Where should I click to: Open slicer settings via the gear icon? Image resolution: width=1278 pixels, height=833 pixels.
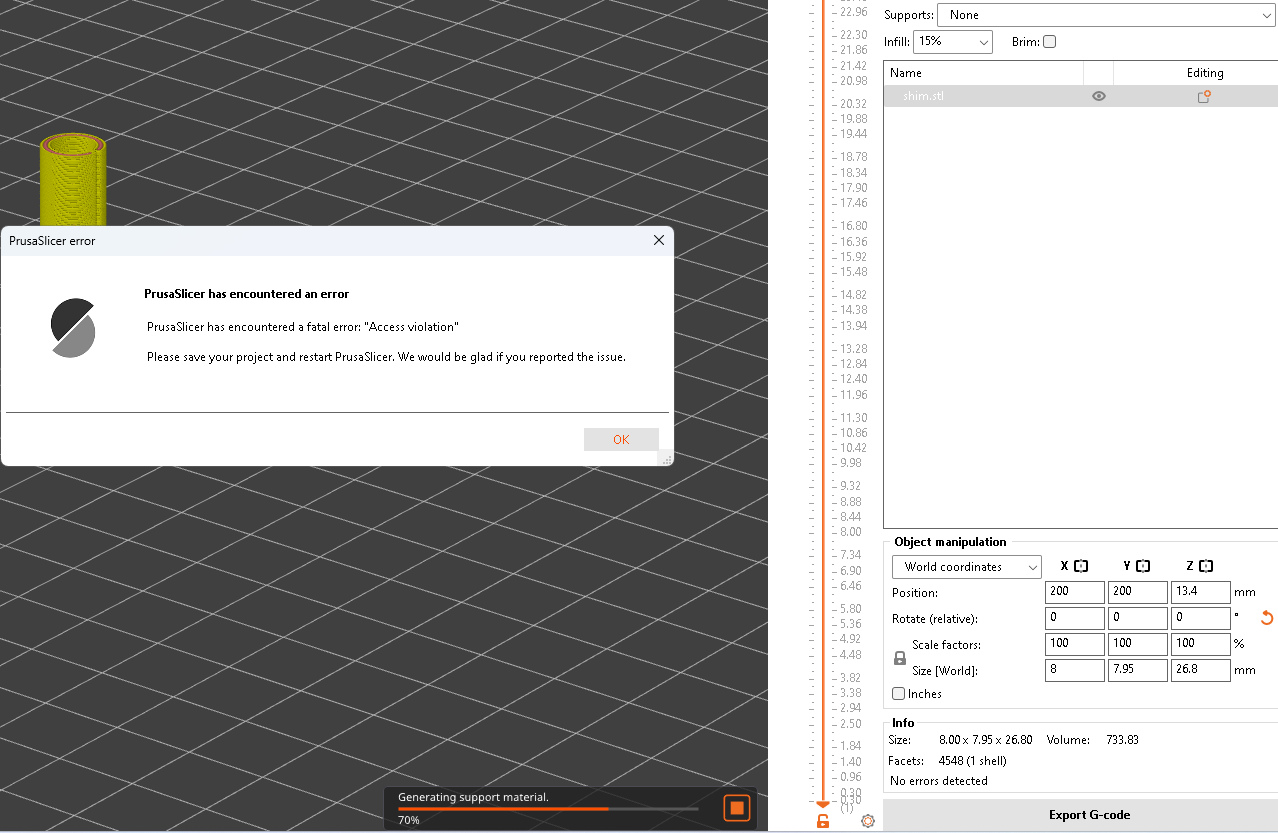[x=867, y=820]
